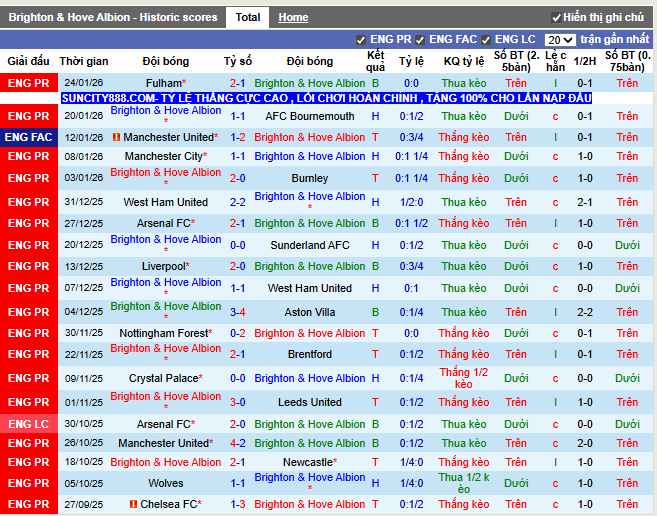Open the SUNCITY888.COM advertisement banner

[x=326, y=98]
